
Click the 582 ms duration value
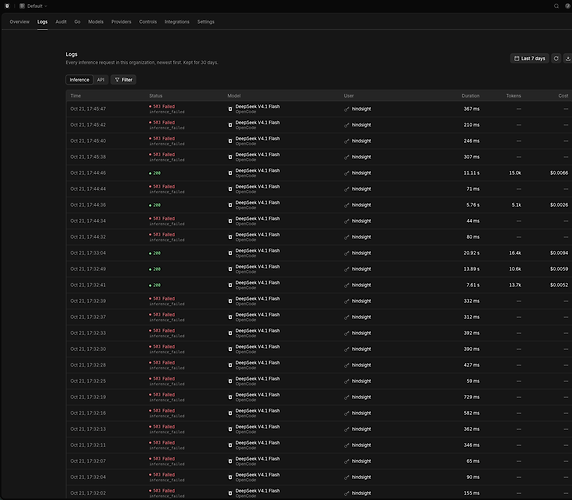(471, 413)
